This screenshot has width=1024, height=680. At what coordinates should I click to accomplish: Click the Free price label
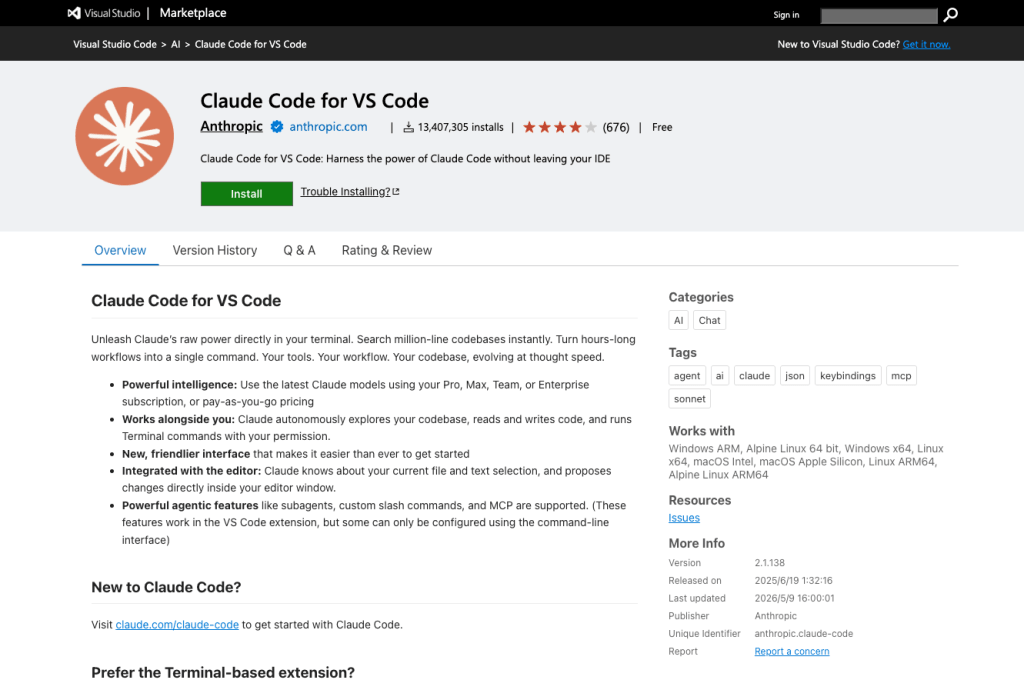tap(662, 127)
